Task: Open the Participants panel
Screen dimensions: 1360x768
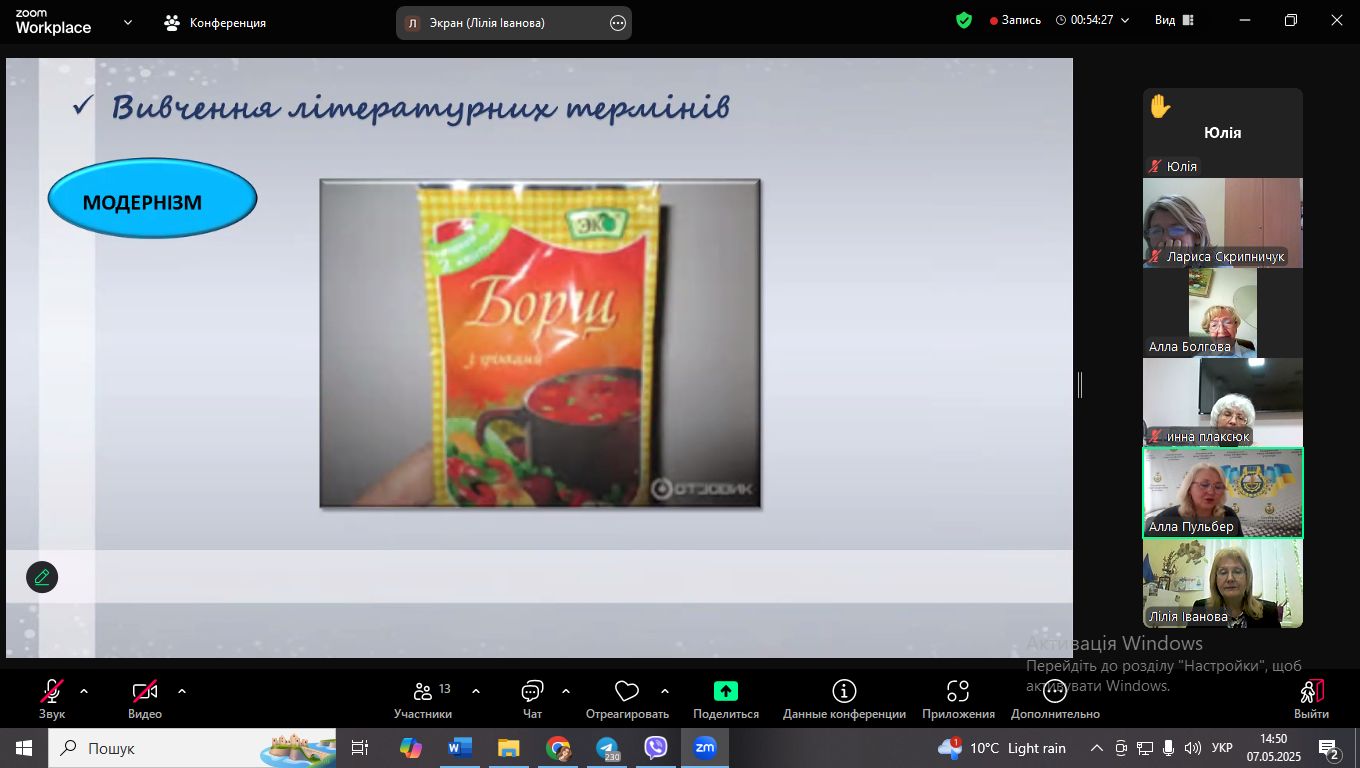Action: click(x=423, y=699)
